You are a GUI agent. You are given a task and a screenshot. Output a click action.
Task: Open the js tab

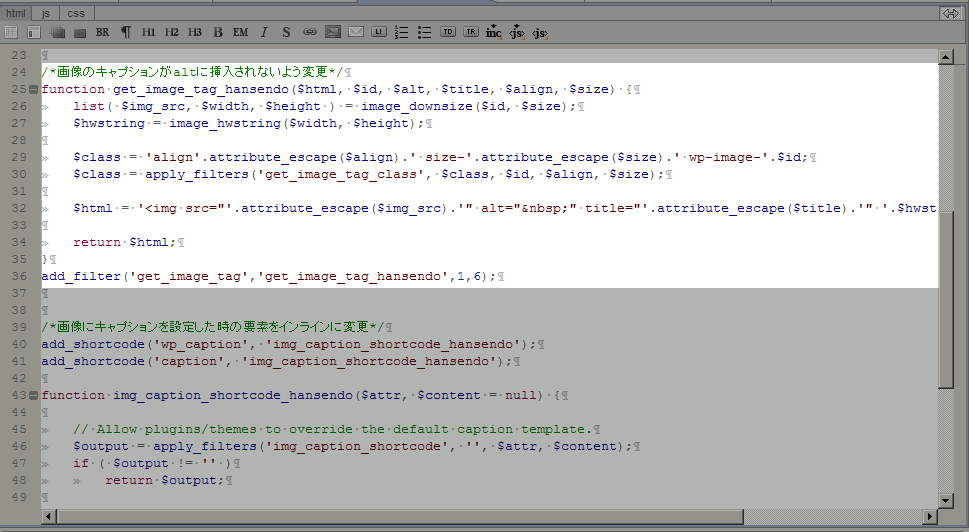[46, 13]
